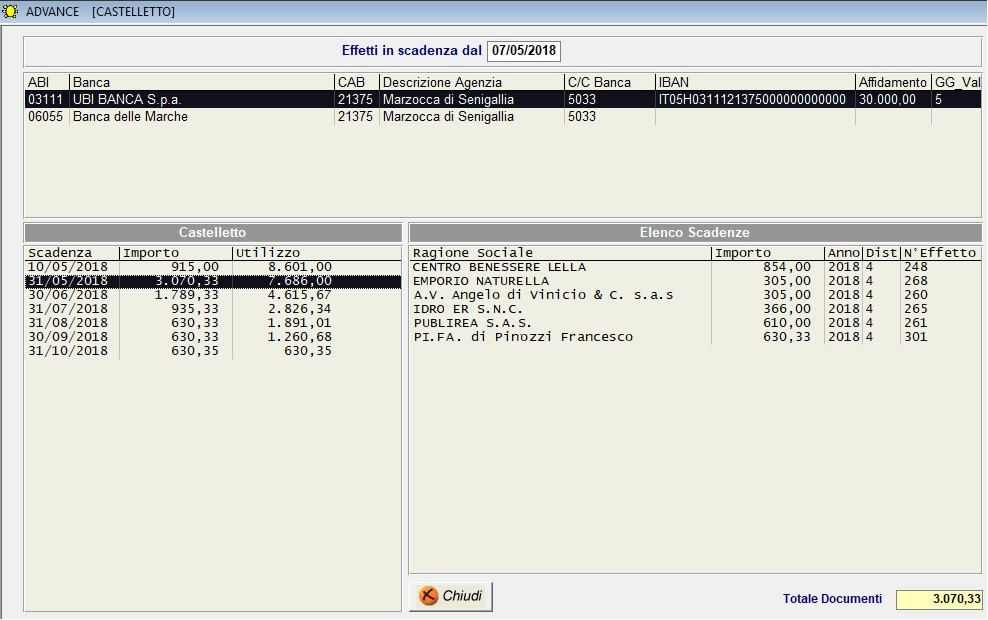The height and width of the screenshot is (620, 988).
Task: Click the Anno column header
Action: 844,253
